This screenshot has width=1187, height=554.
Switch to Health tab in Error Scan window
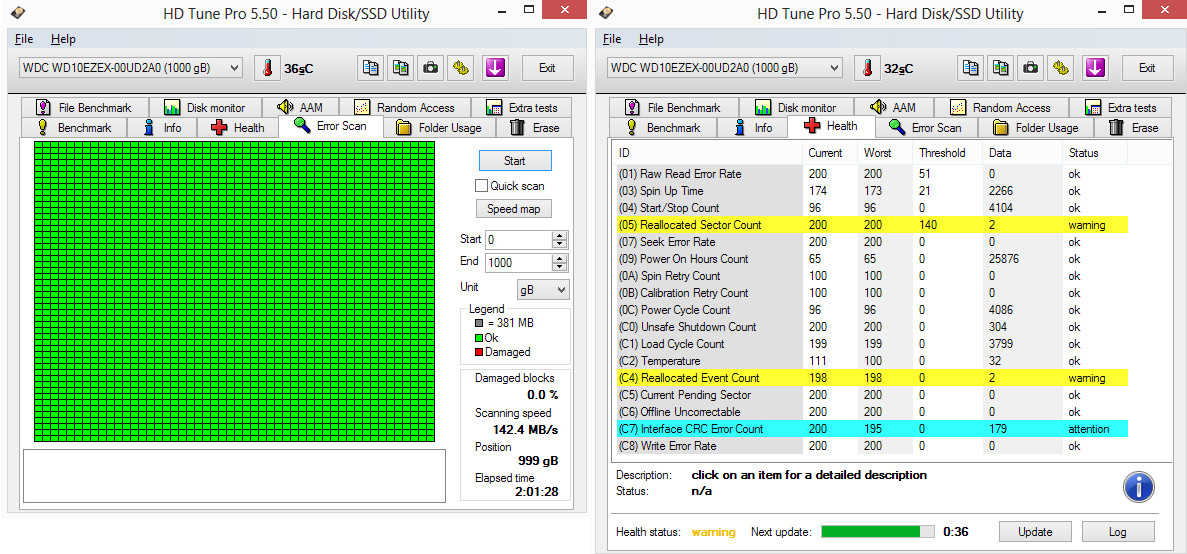[238, 128]
